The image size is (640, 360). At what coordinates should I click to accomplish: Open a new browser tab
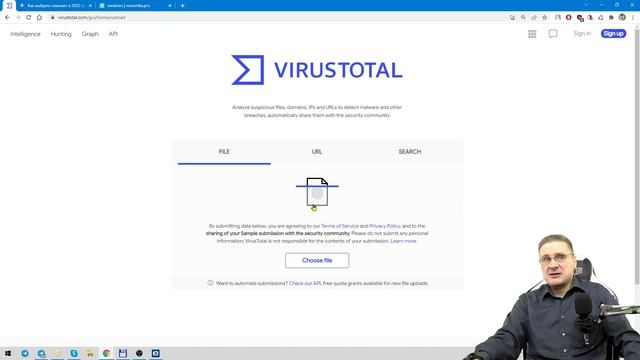pos(182,6)
